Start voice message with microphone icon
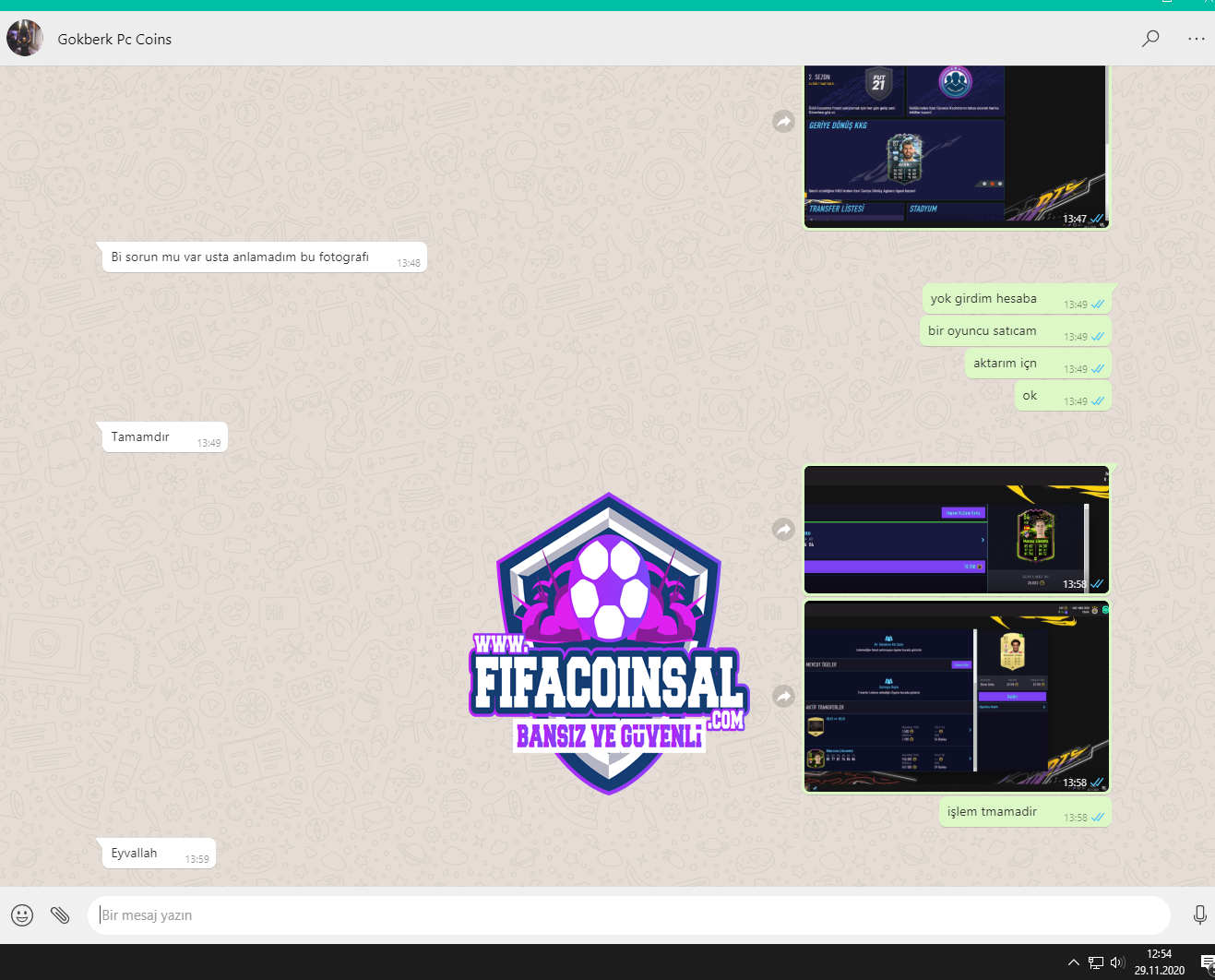The image size is (1215, 980). pos(1199,914)
